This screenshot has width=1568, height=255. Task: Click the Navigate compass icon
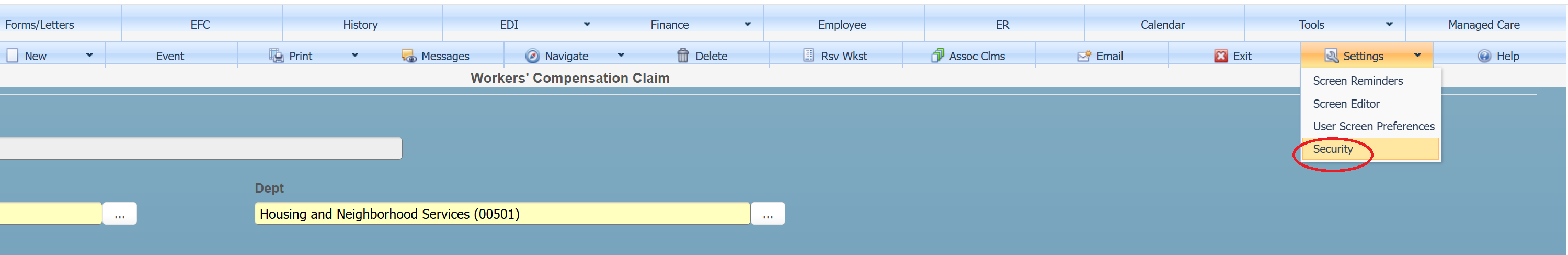(532, 56)
